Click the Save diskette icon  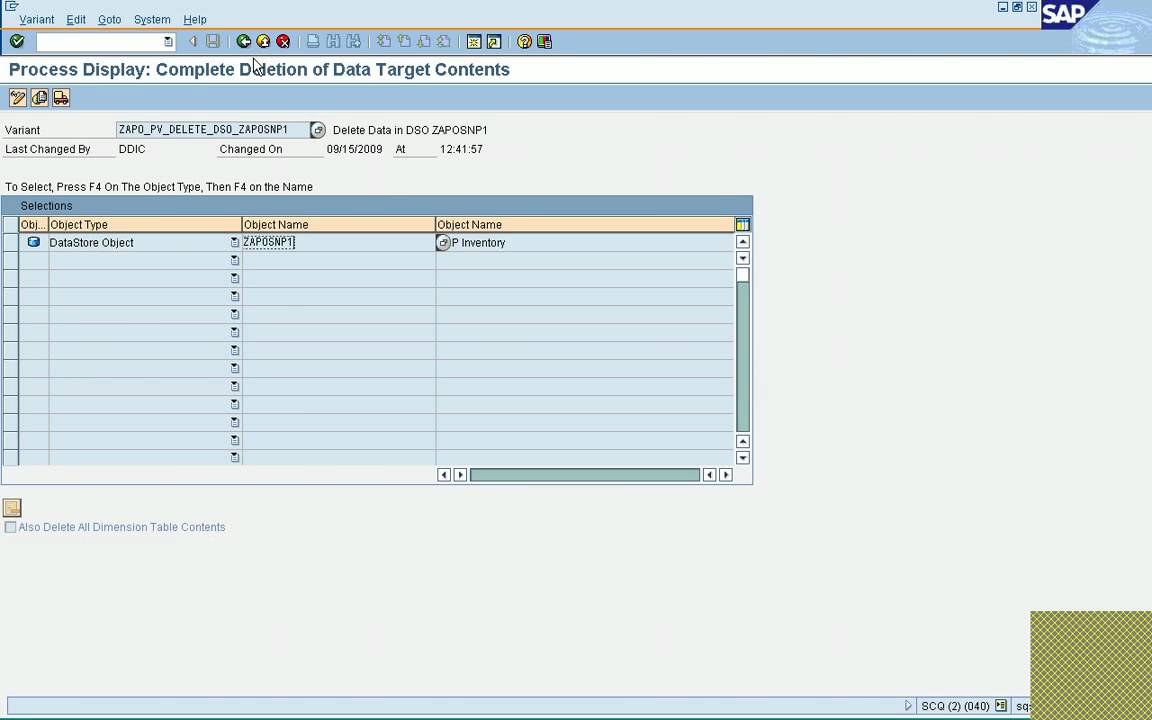(213, 42)
